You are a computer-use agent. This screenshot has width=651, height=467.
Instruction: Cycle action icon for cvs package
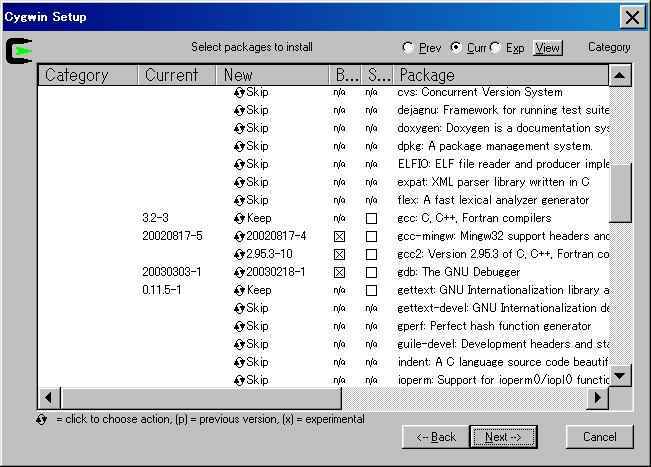coord(239,93)
